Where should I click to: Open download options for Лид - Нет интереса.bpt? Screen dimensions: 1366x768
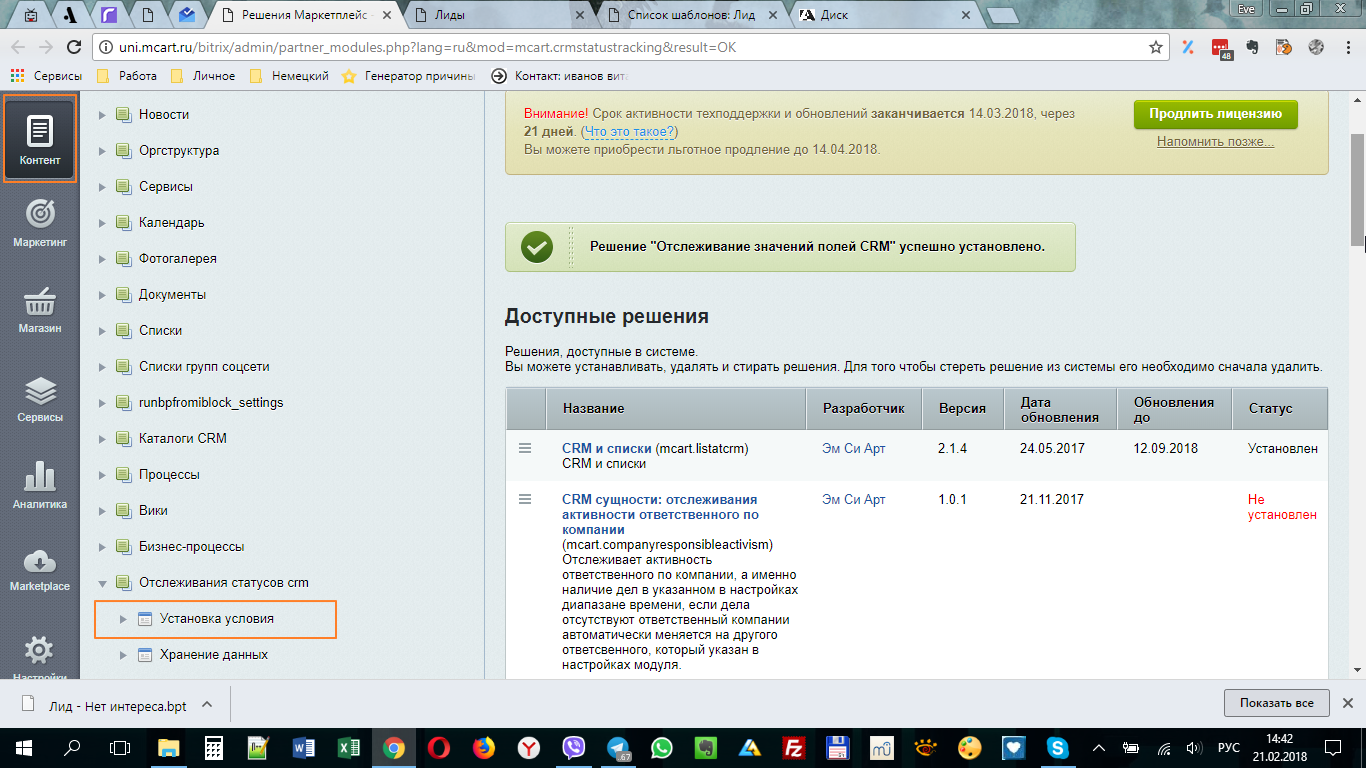[207, 704]
